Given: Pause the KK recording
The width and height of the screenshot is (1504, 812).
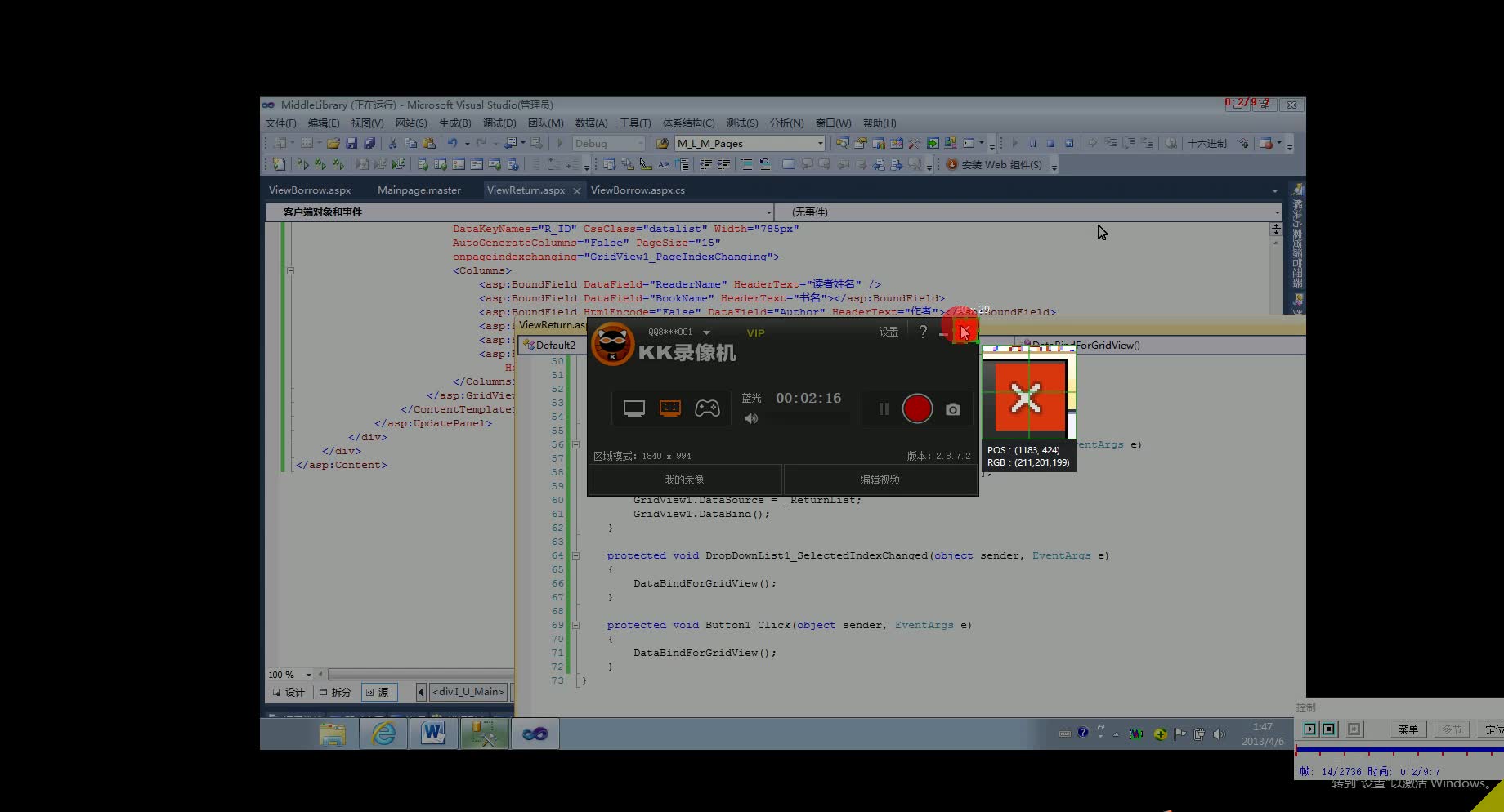Looking at the screenshot, I should coord(884,409).
